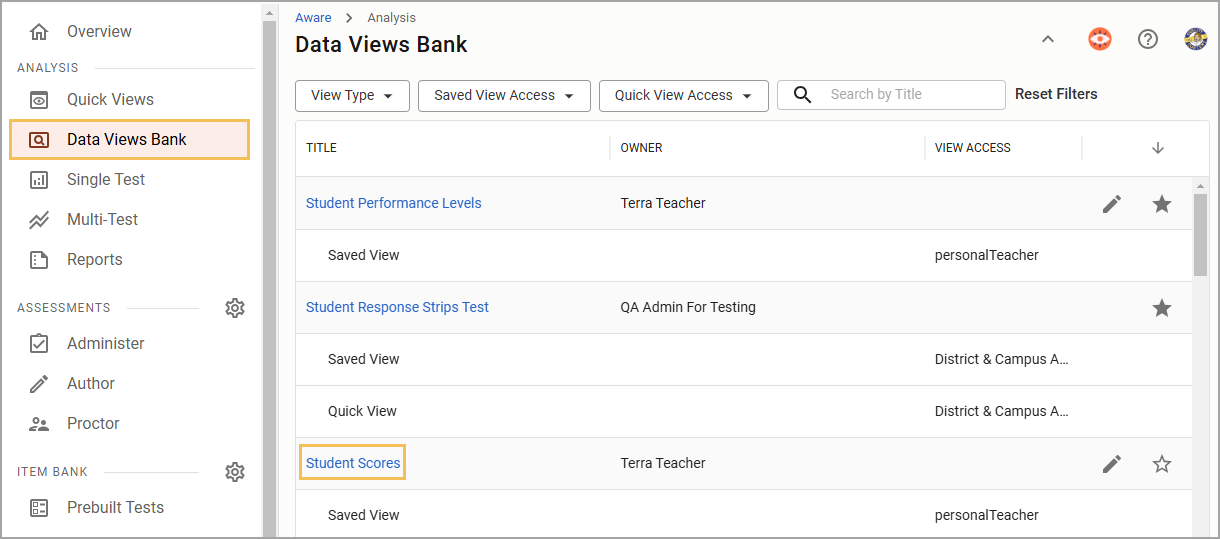This screenshot has width=1220, height=539.
Task: Click Terra Teacher in Student Performance Levels row
Action: [x=663, y=203]
